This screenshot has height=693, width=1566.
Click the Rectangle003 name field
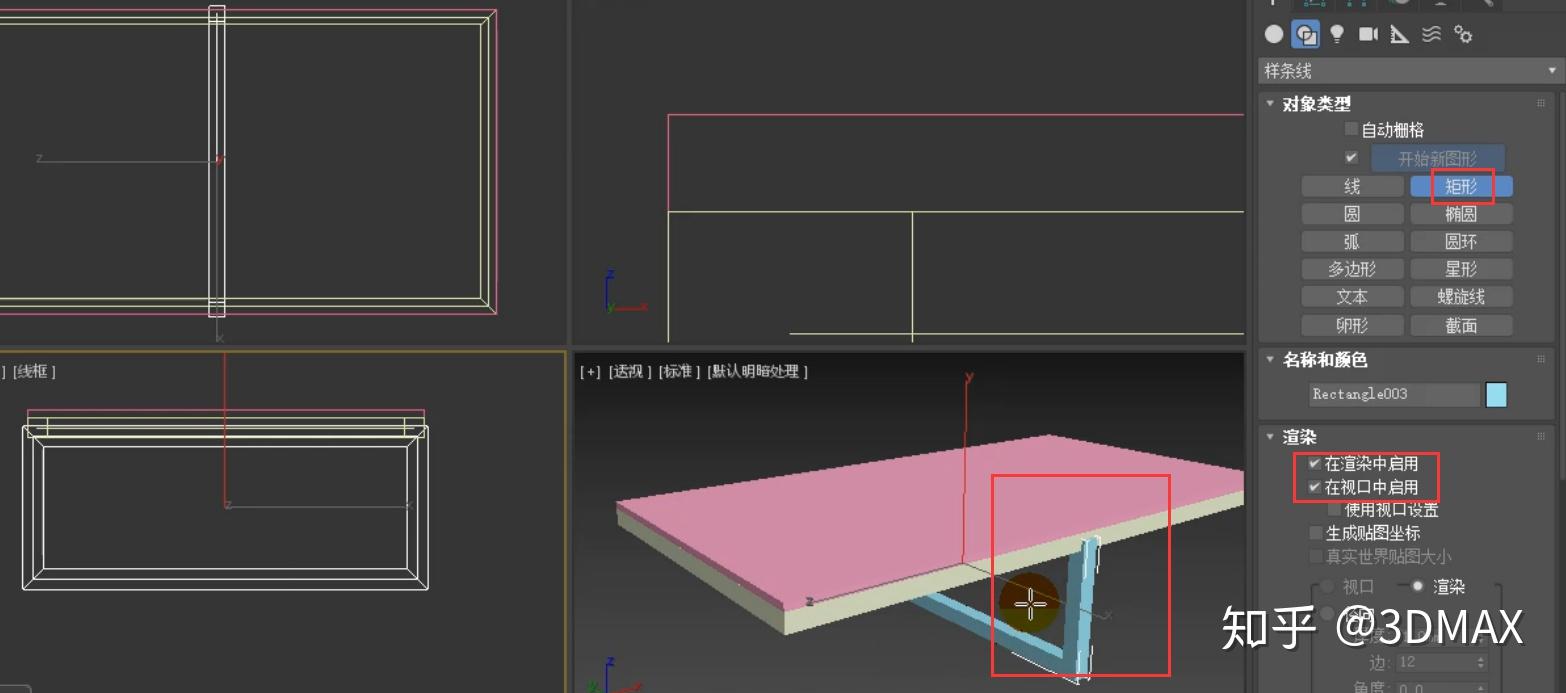click(x=1393, y=394)
